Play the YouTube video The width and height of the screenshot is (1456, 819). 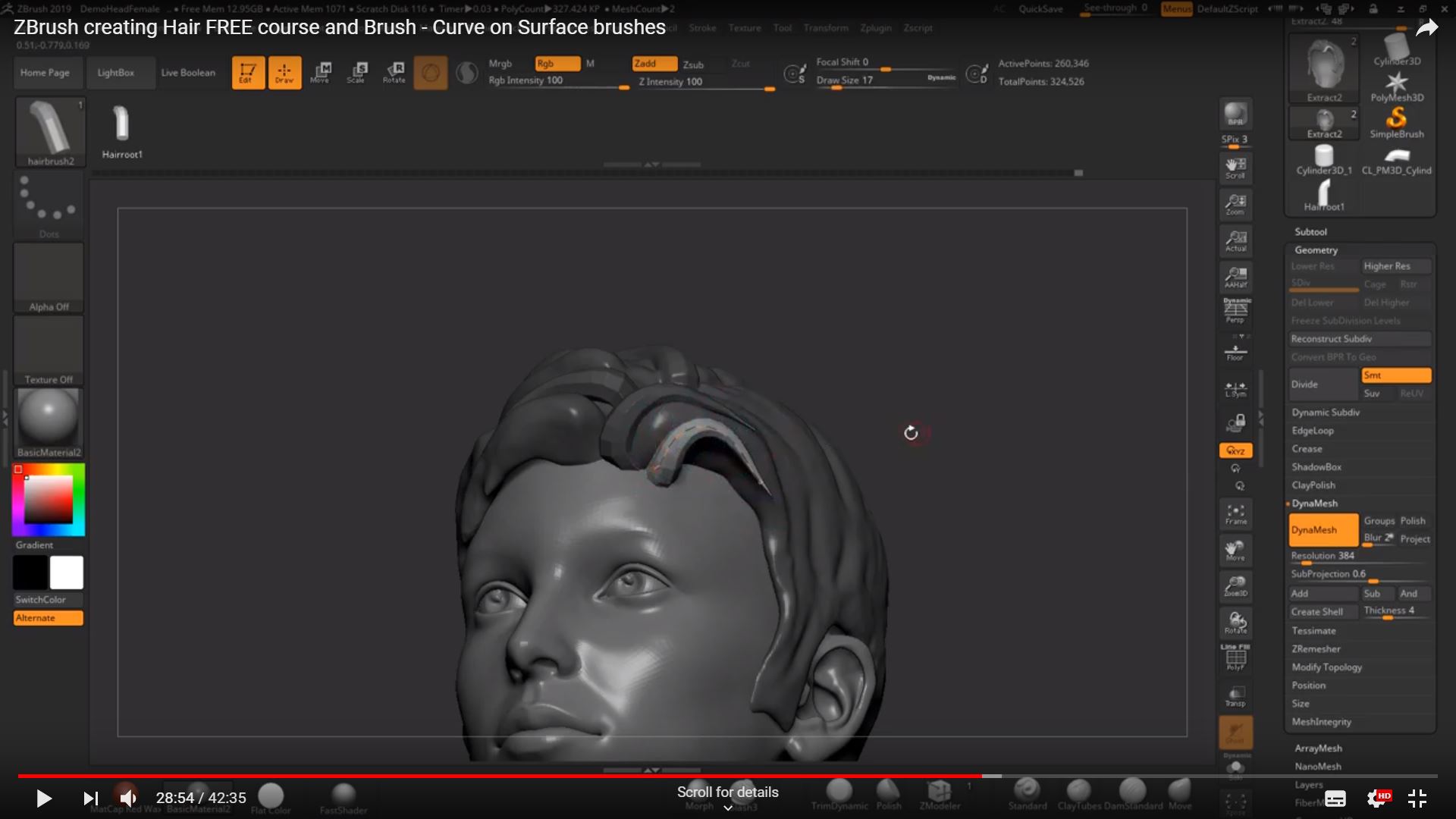tap(44, 798)
